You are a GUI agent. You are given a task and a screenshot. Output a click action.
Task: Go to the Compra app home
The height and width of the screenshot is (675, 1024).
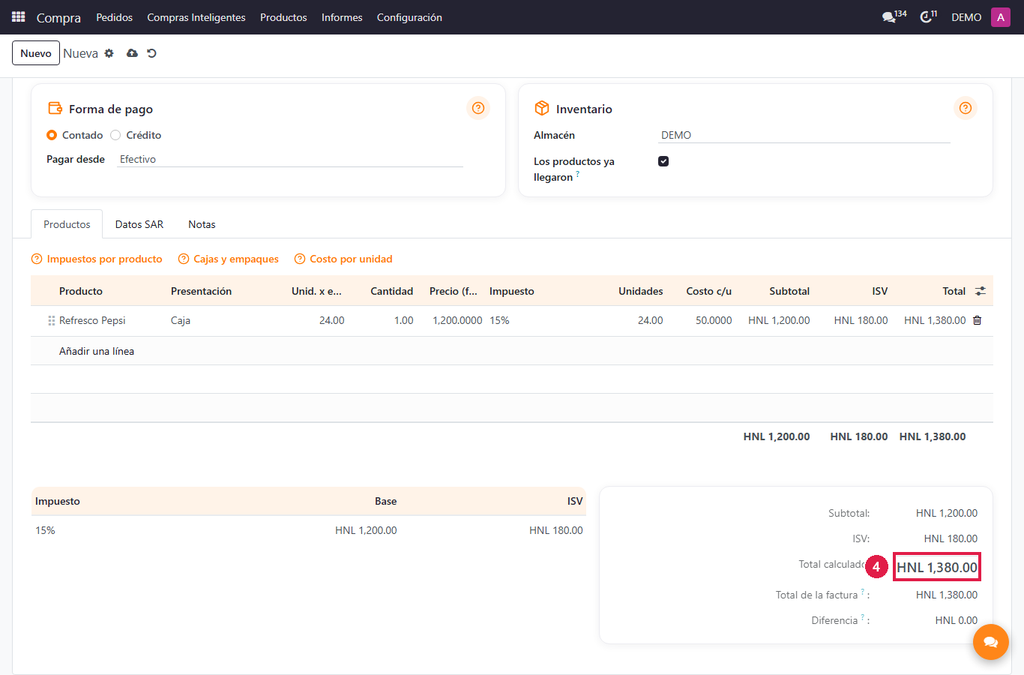coord(59,18)
